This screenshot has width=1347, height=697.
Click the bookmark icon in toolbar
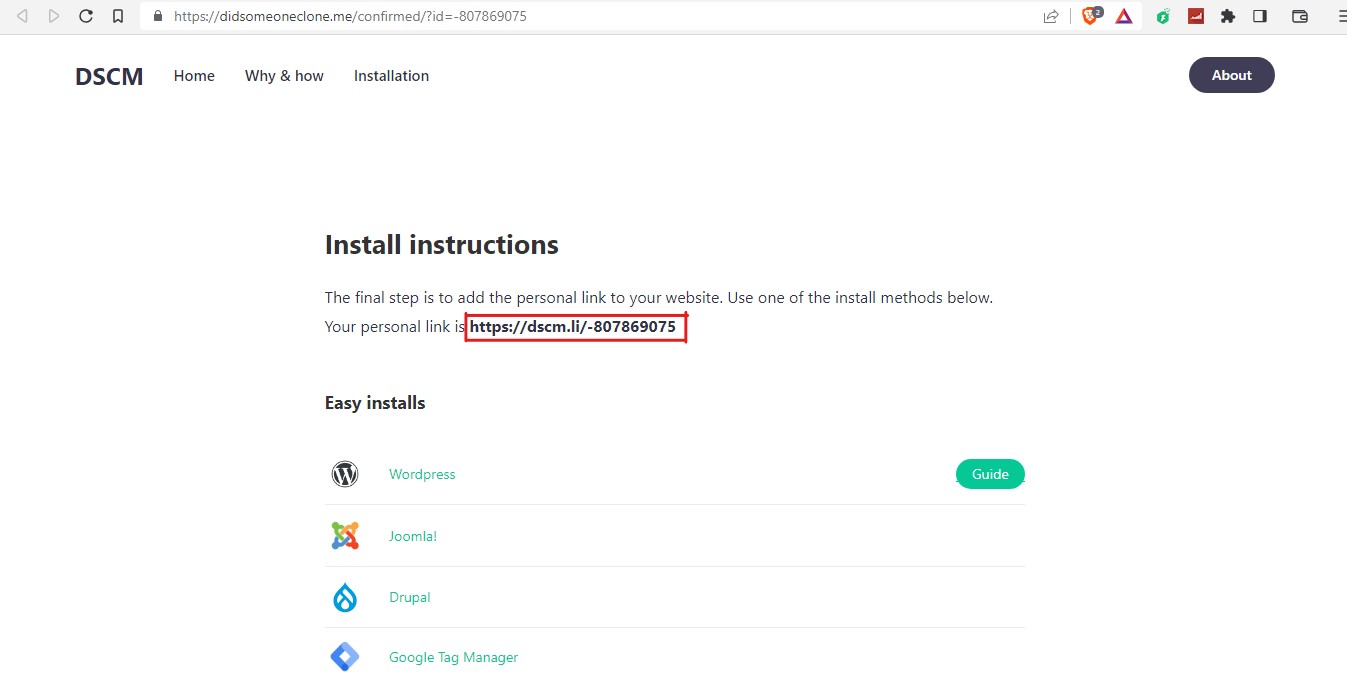(x=118, y=16)
